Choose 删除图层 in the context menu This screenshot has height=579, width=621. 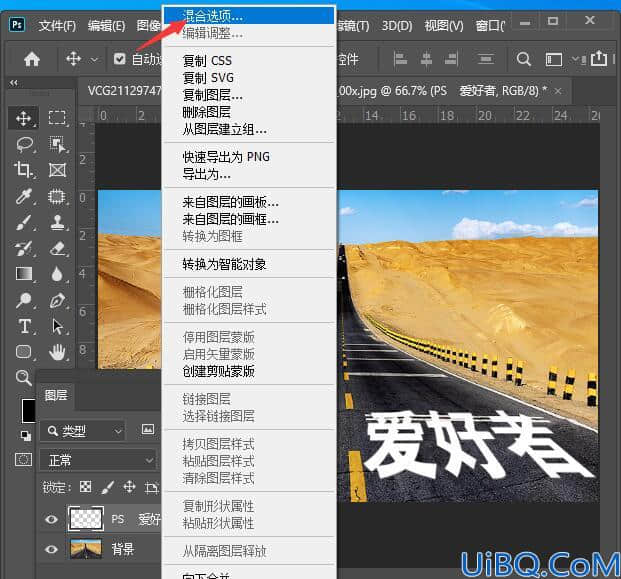[249, 112]
